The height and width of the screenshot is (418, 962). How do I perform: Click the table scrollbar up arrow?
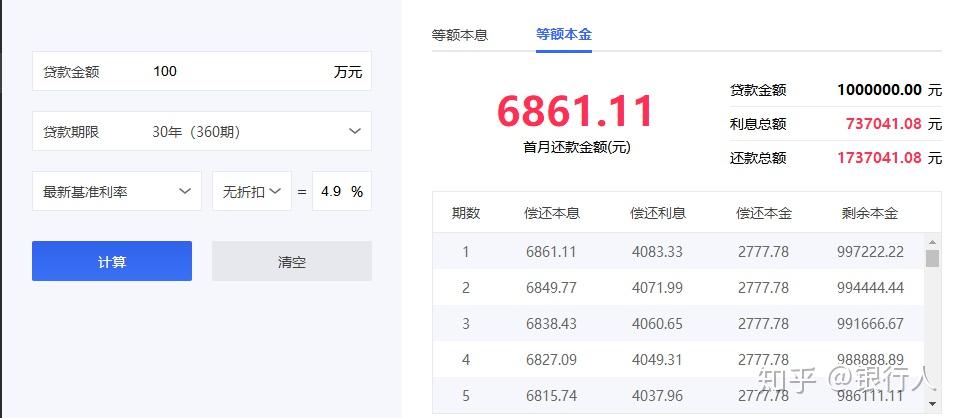click(x=933, y=242)
